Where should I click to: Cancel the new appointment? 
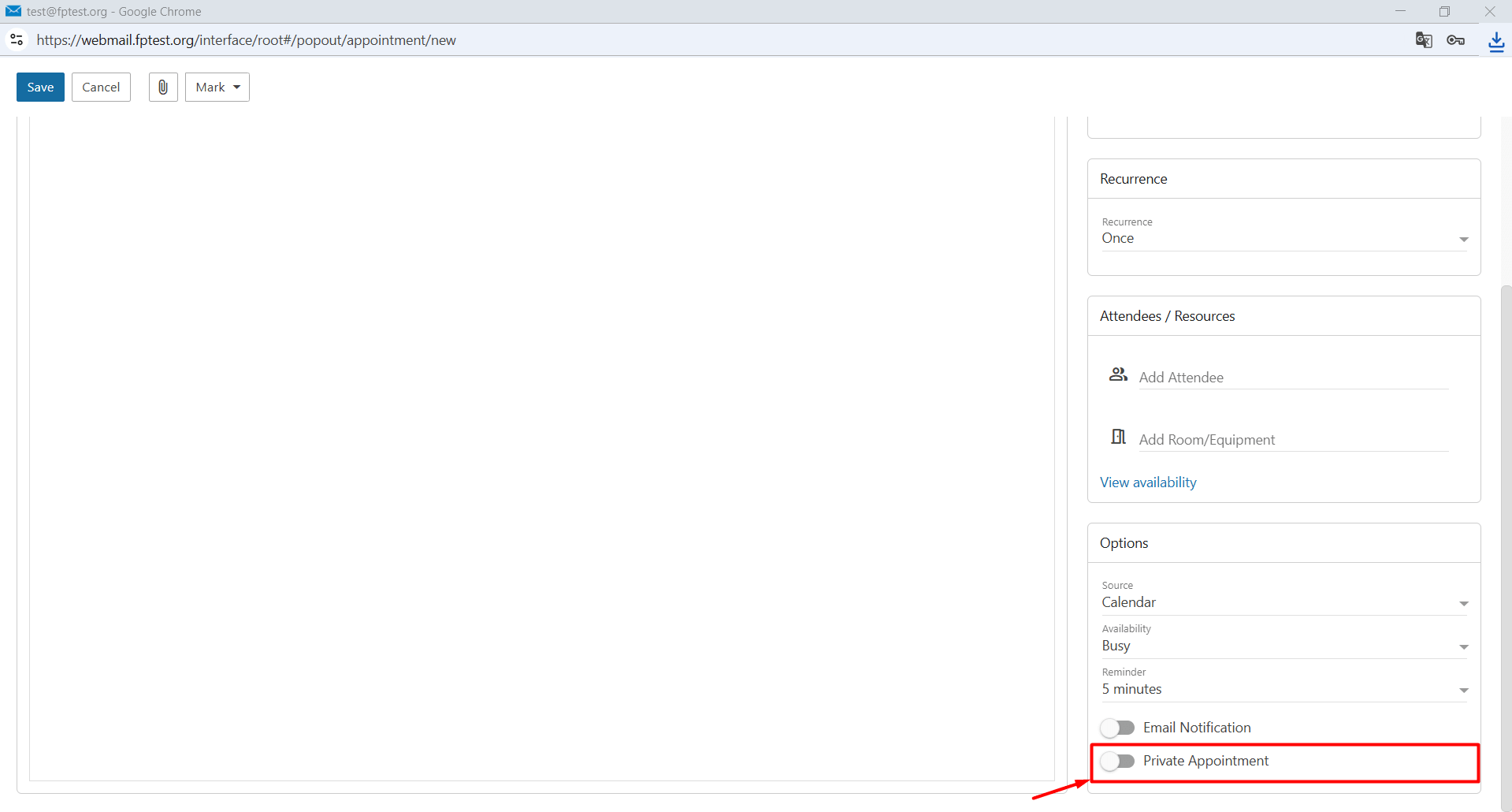coord(101,88)
